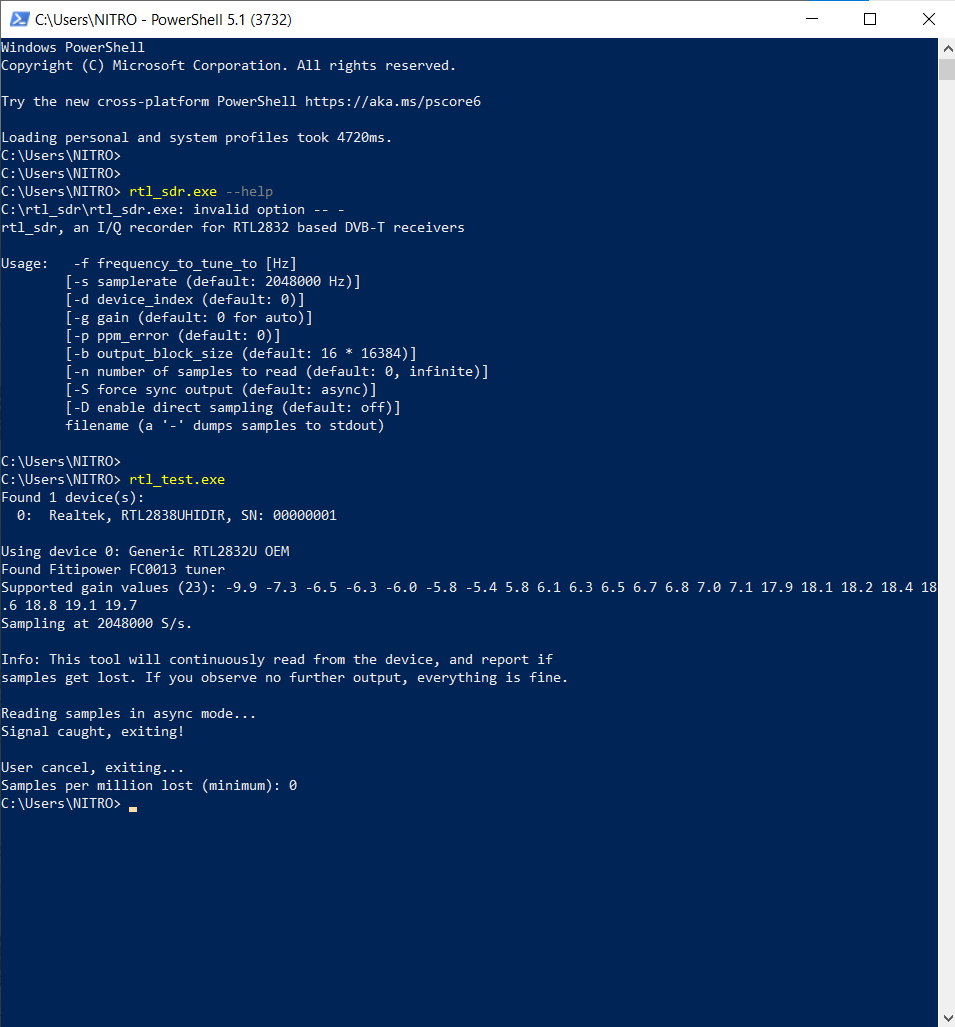Image resolution: width=955 pixels, height=1027 pixels.
Task: Click the scrollbar up arrow
Action: [x=947, y=48]
